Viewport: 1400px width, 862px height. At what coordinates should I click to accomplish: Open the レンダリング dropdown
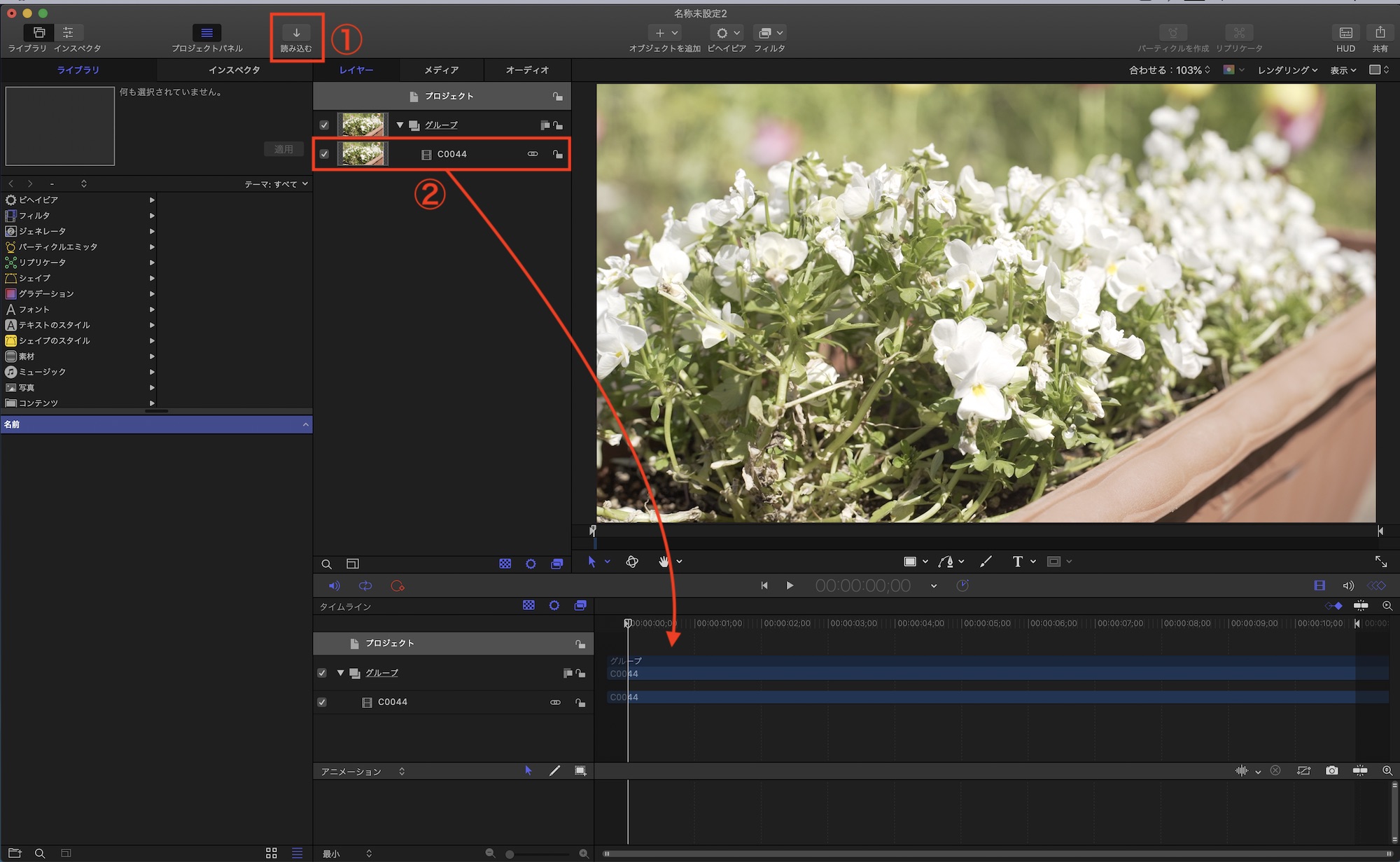pyautogui.click(x=1287, y=70)
